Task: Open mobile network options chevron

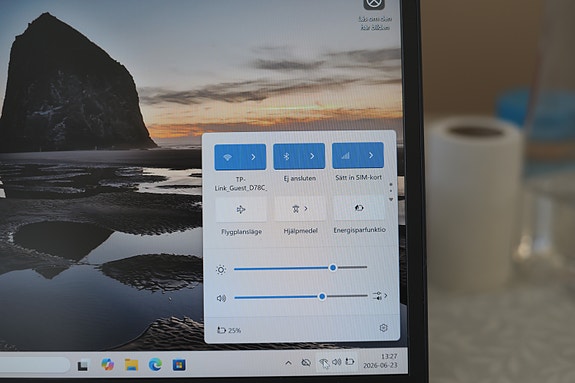Action: 371,155
